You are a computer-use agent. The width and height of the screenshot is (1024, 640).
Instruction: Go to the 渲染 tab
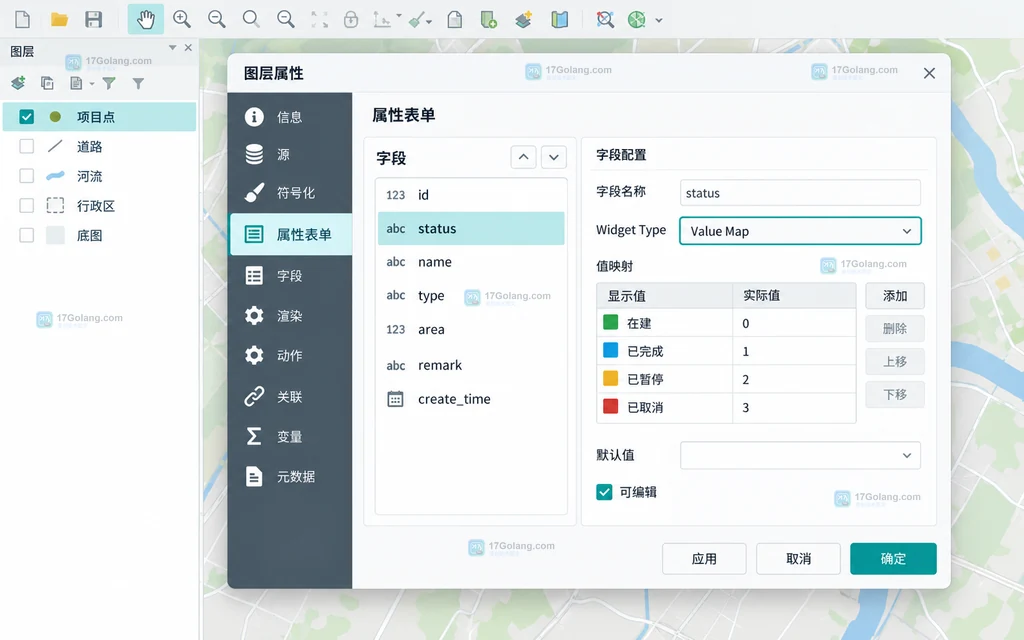[x=290, y=316]
